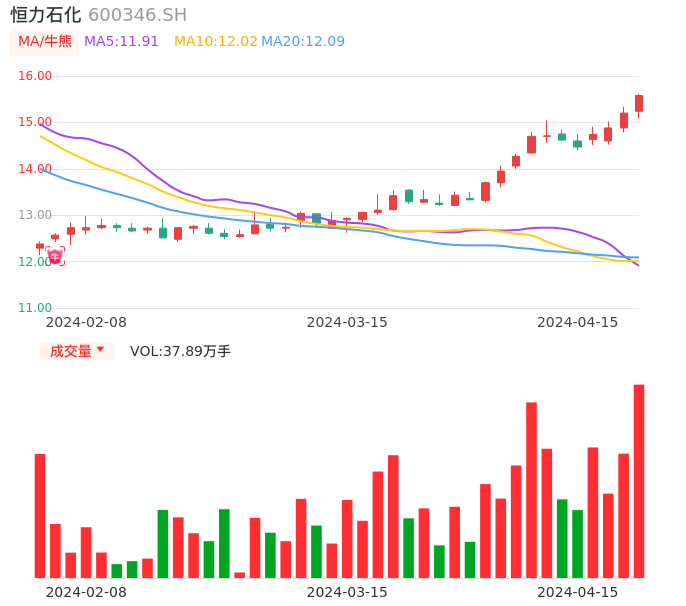Image resolution: width=686 pixels, height=606 pixels.
Task: Click the last (highest) red candlestick
Action: 639,104
